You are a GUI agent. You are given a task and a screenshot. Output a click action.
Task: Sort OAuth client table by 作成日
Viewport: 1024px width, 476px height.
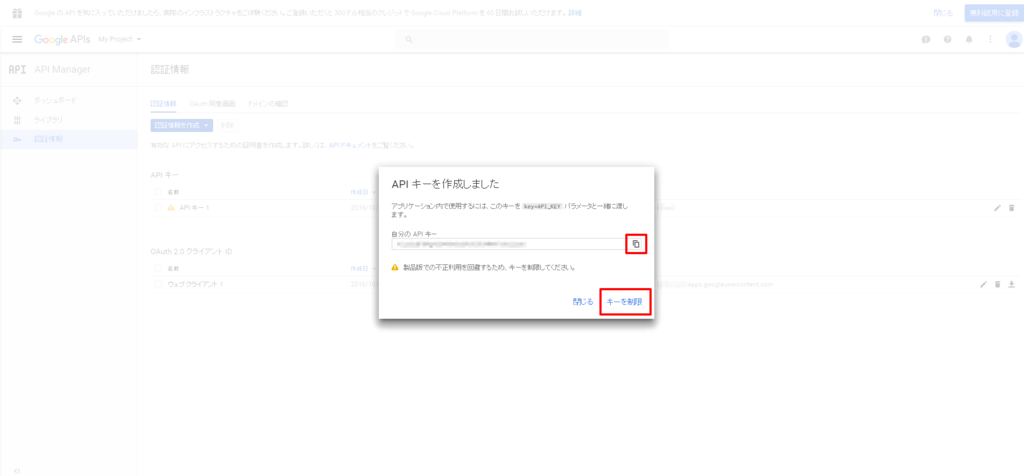pos(363,268)
